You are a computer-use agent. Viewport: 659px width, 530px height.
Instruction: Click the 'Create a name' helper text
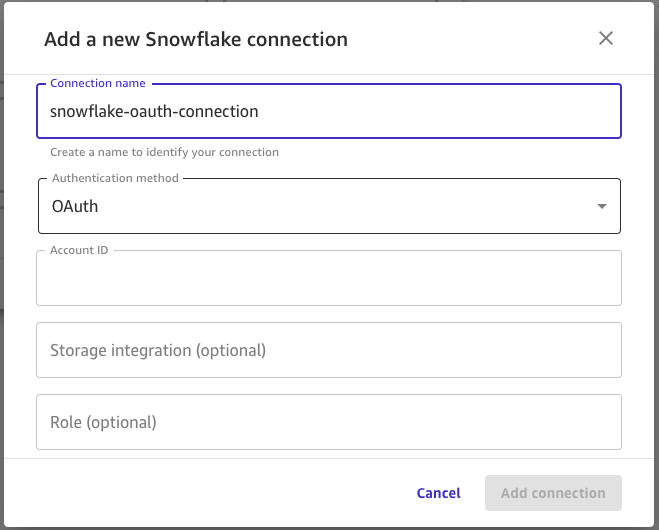point(164,152)
